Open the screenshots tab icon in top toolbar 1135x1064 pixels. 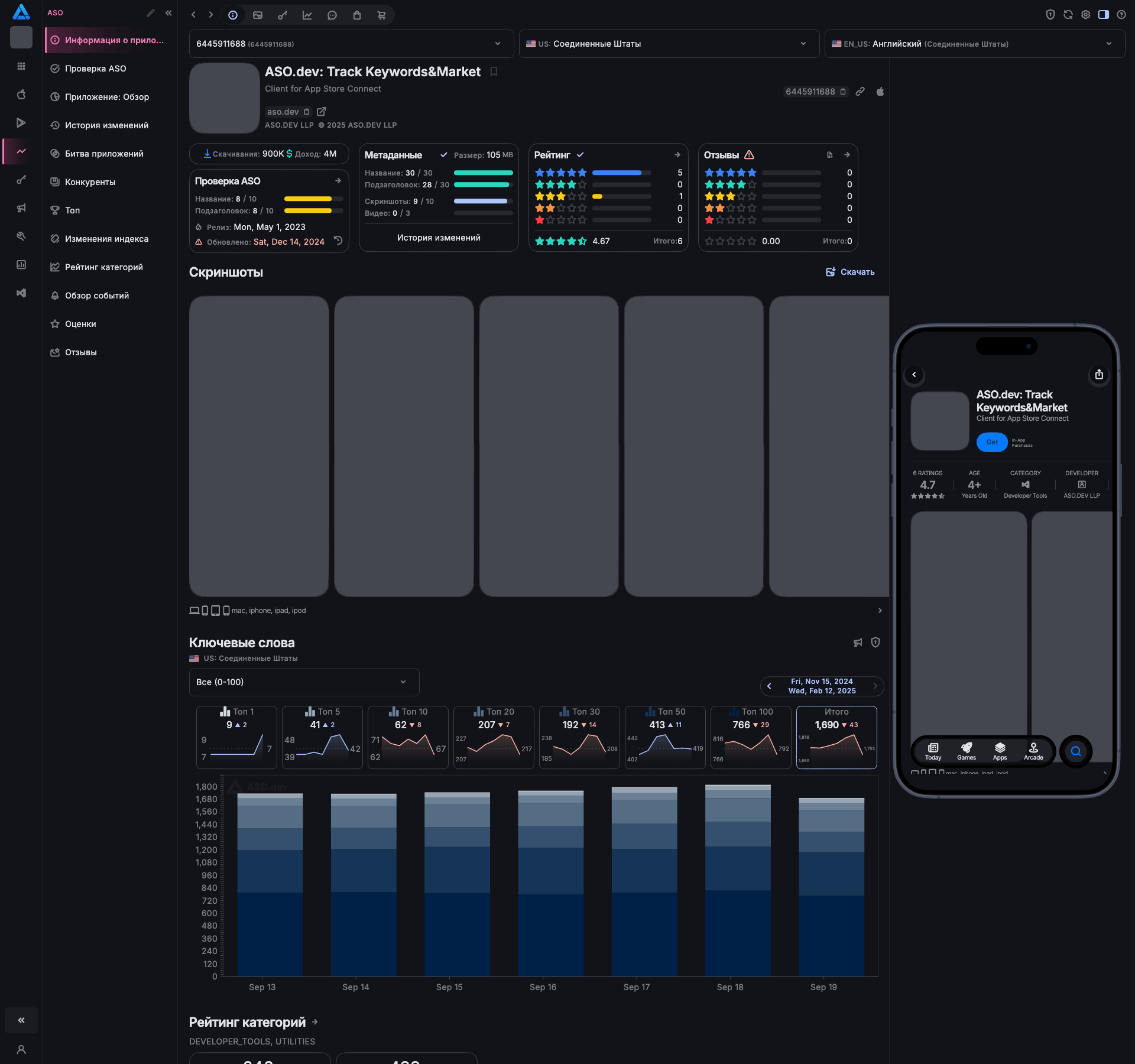(x=258, y=15)
